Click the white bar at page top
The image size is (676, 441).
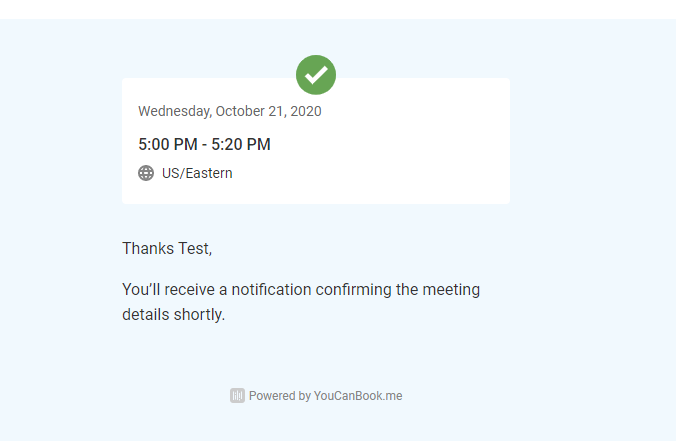[x=338, y=9]
